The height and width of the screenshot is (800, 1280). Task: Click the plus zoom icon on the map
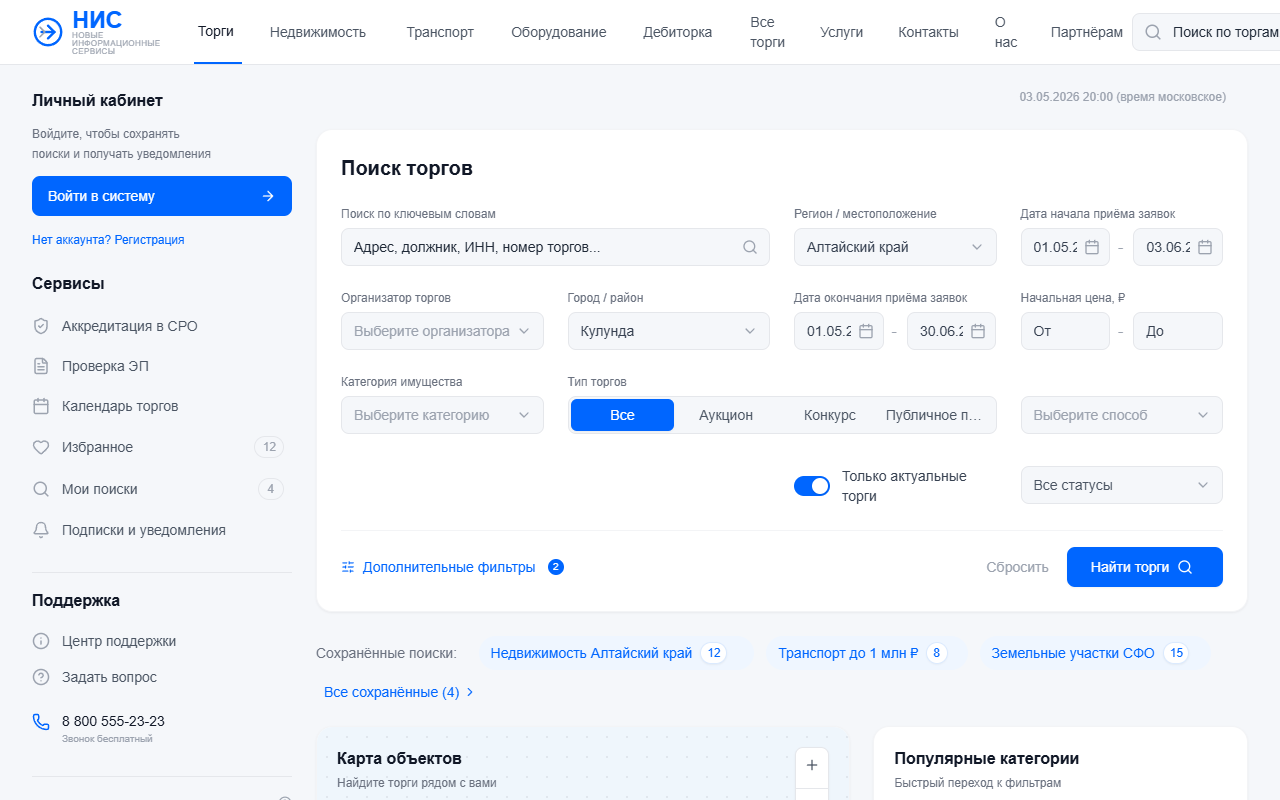(812, 765)
